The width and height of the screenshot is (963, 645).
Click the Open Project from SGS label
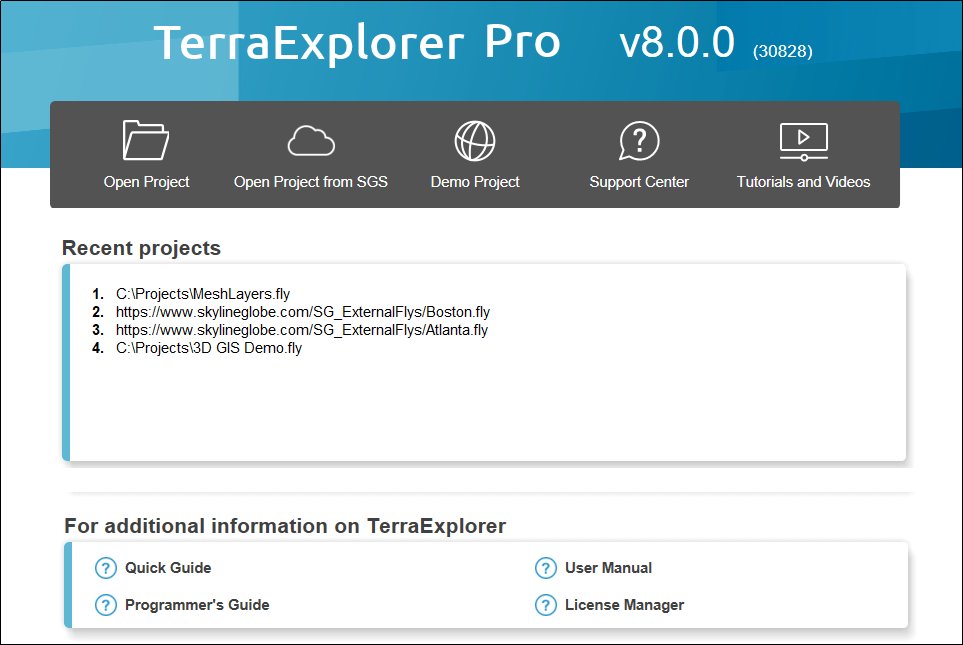(311, 182)
